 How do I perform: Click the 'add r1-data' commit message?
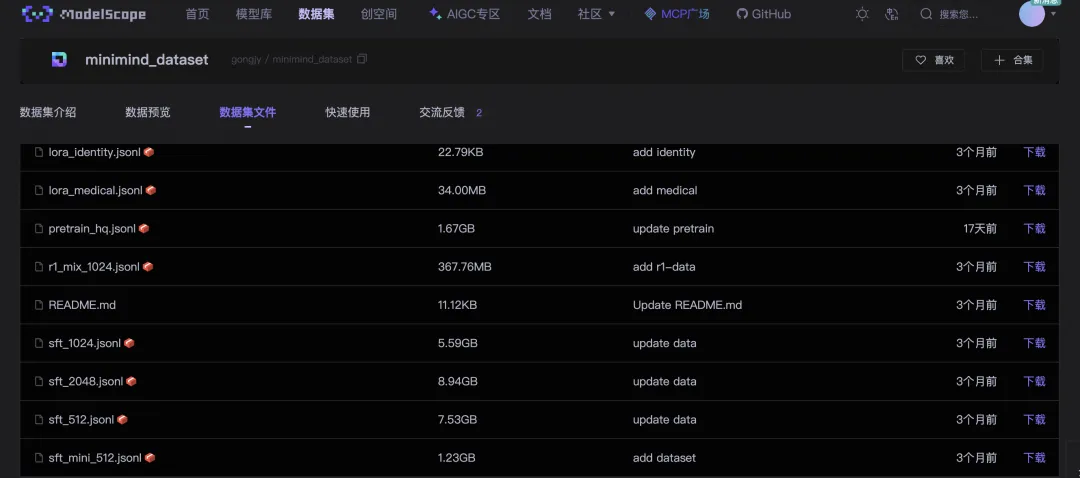[664, 267]
